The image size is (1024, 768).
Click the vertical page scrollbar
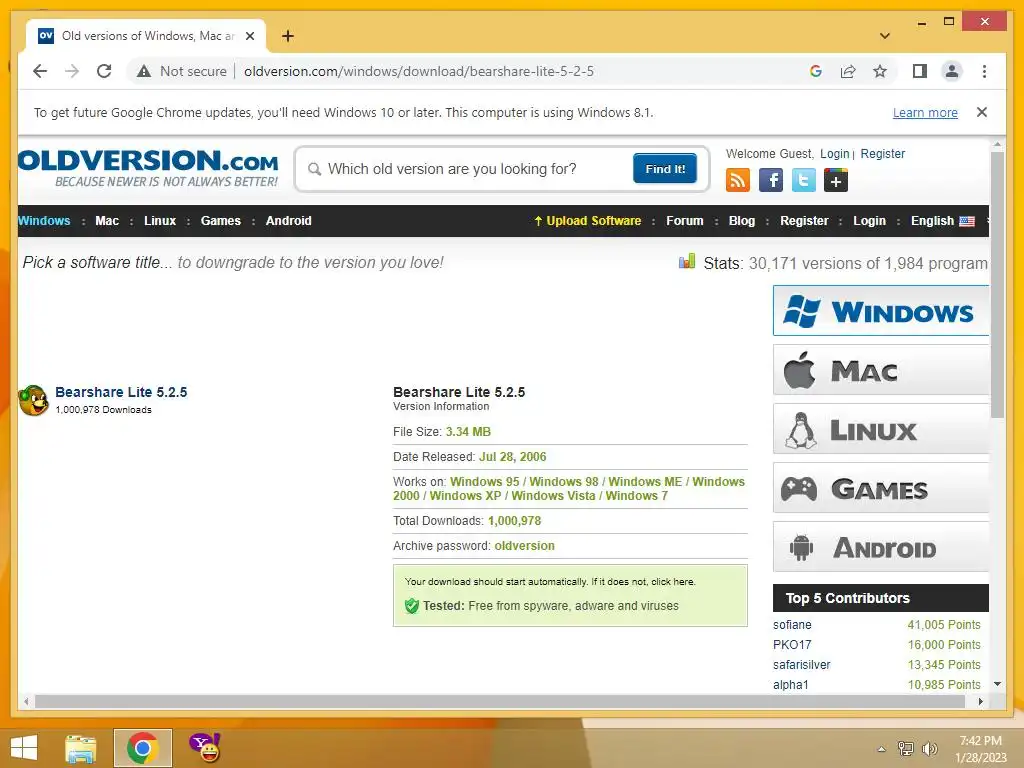[x=997, y=285]
